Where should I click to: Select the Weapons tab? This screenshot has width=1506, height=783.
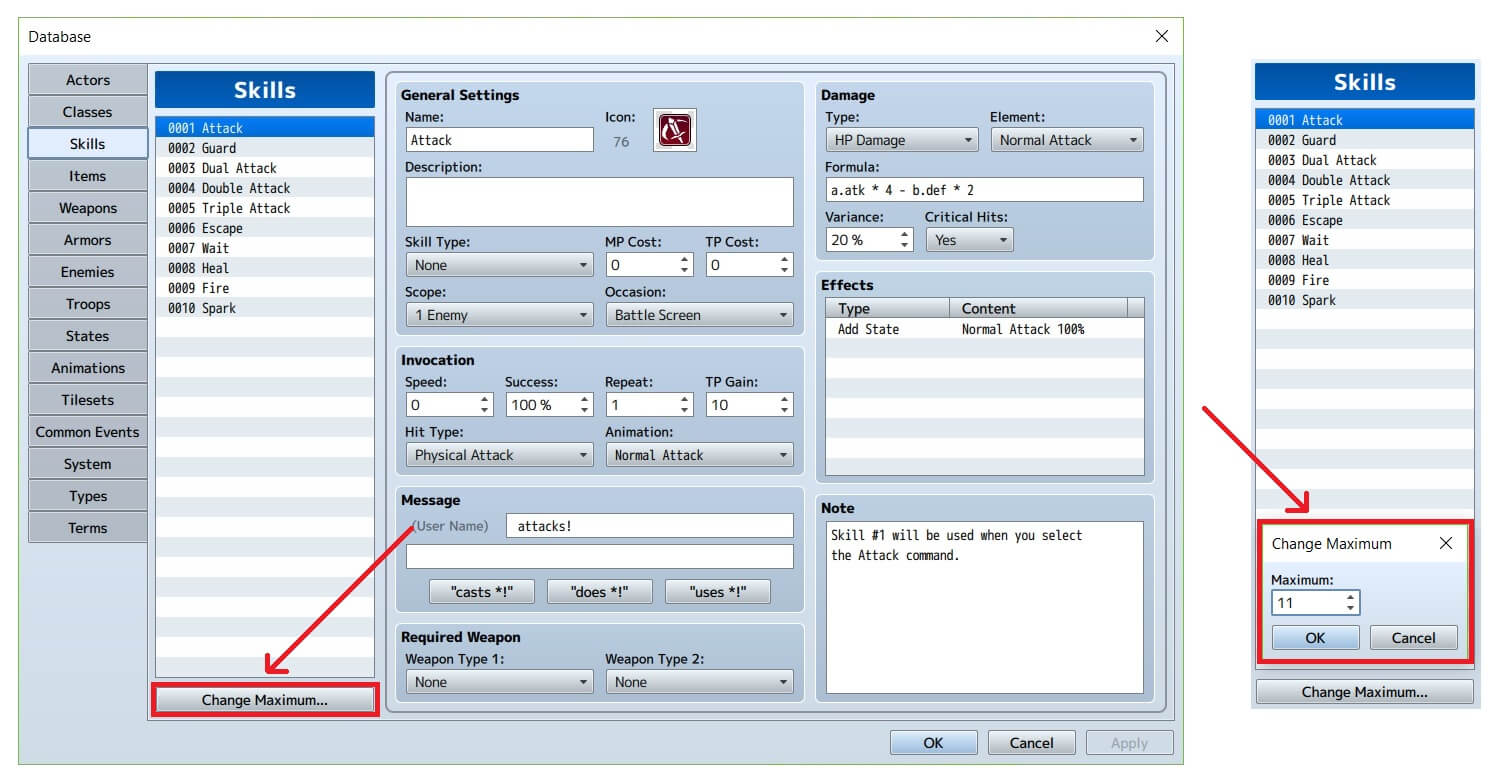point(88,208)
